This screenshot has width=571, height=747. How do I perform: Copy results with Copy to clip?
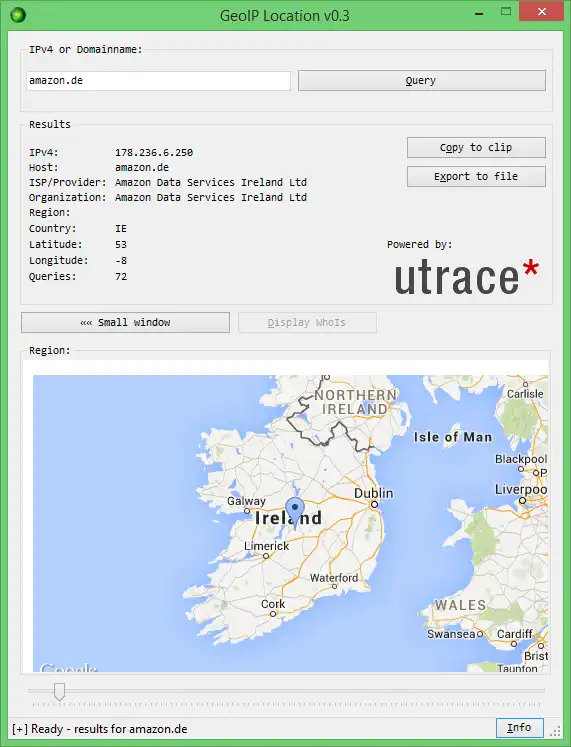click(x=476, y=148)
